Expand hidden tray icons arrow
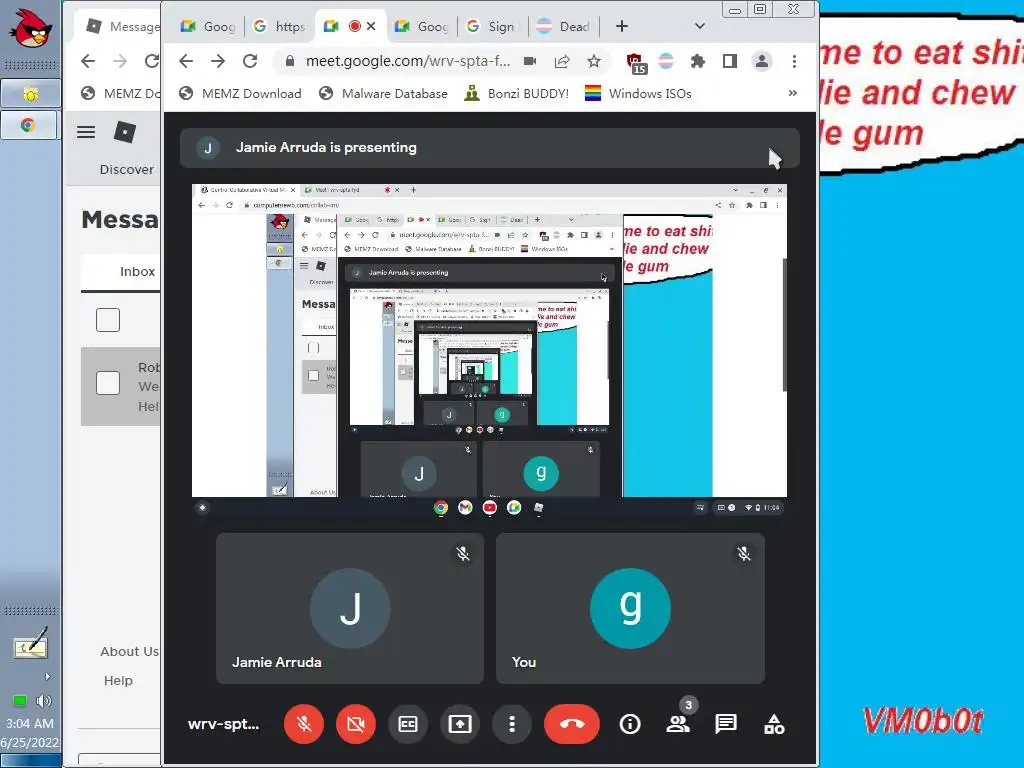Screen dimensions: 1024x768 click(47, 676)
